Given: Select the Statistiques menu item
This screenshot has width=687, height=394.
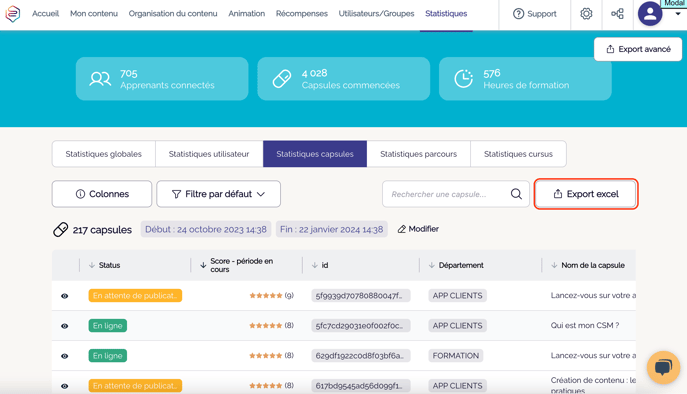Looking at the screenshot, I should (x=446, y=14).
